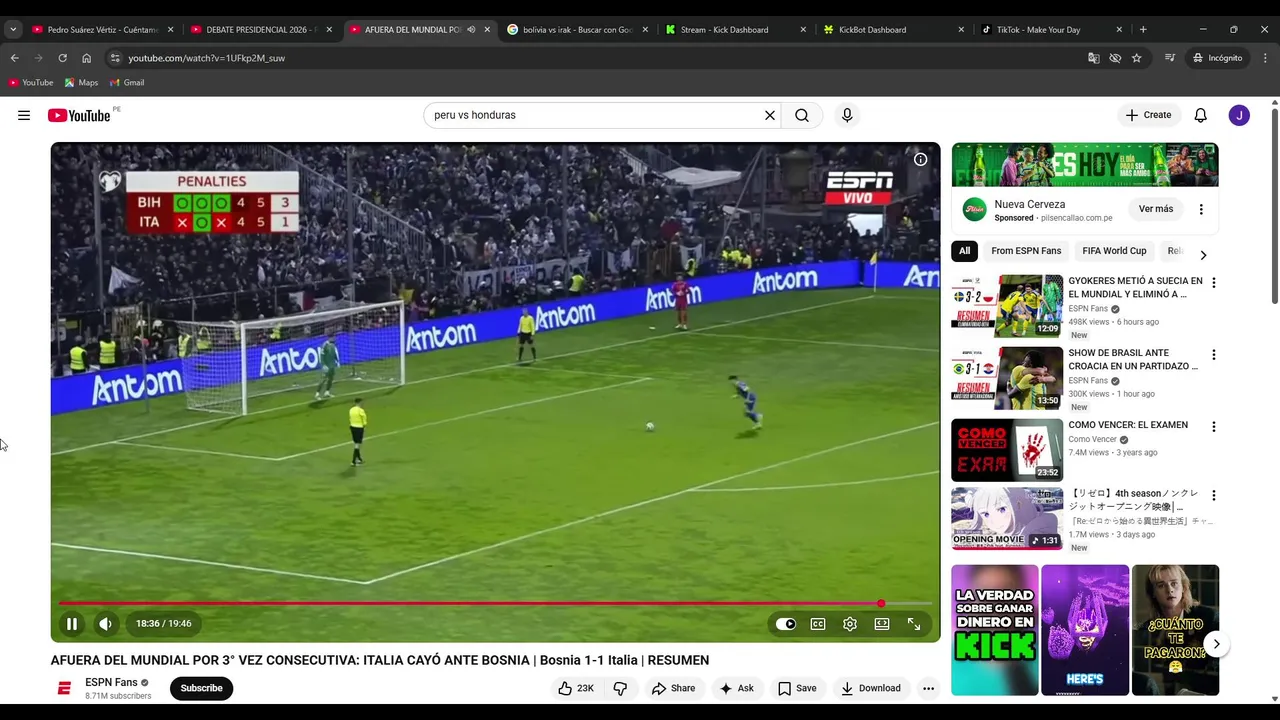The width and height of the screenshot is (1280, 720).
Task: Open the Gmail bookmark
Action: [127, 83]
